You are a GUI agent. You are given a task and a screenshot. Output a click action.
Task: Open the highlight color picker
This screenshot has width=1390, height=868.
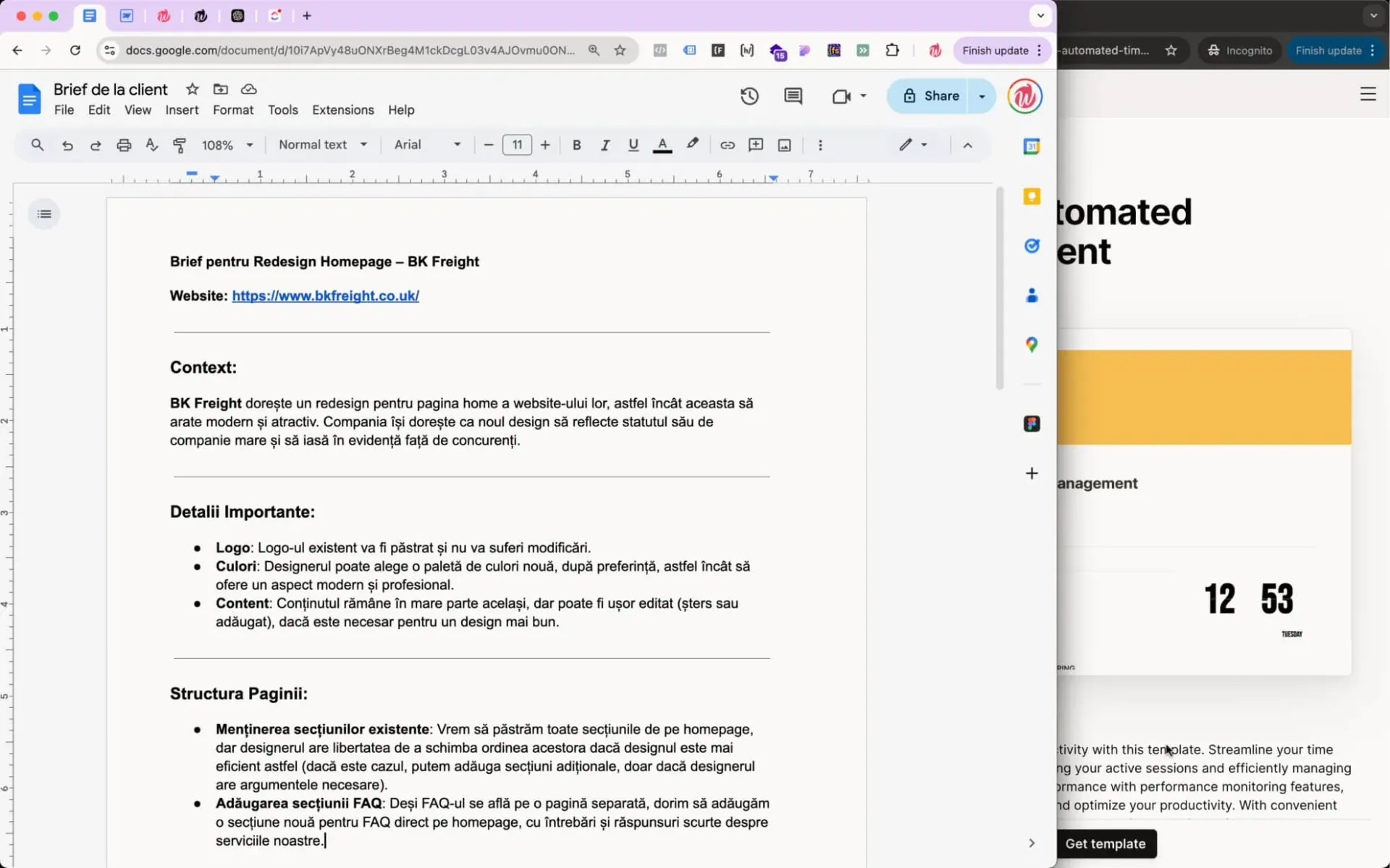[x=692, y=145]
